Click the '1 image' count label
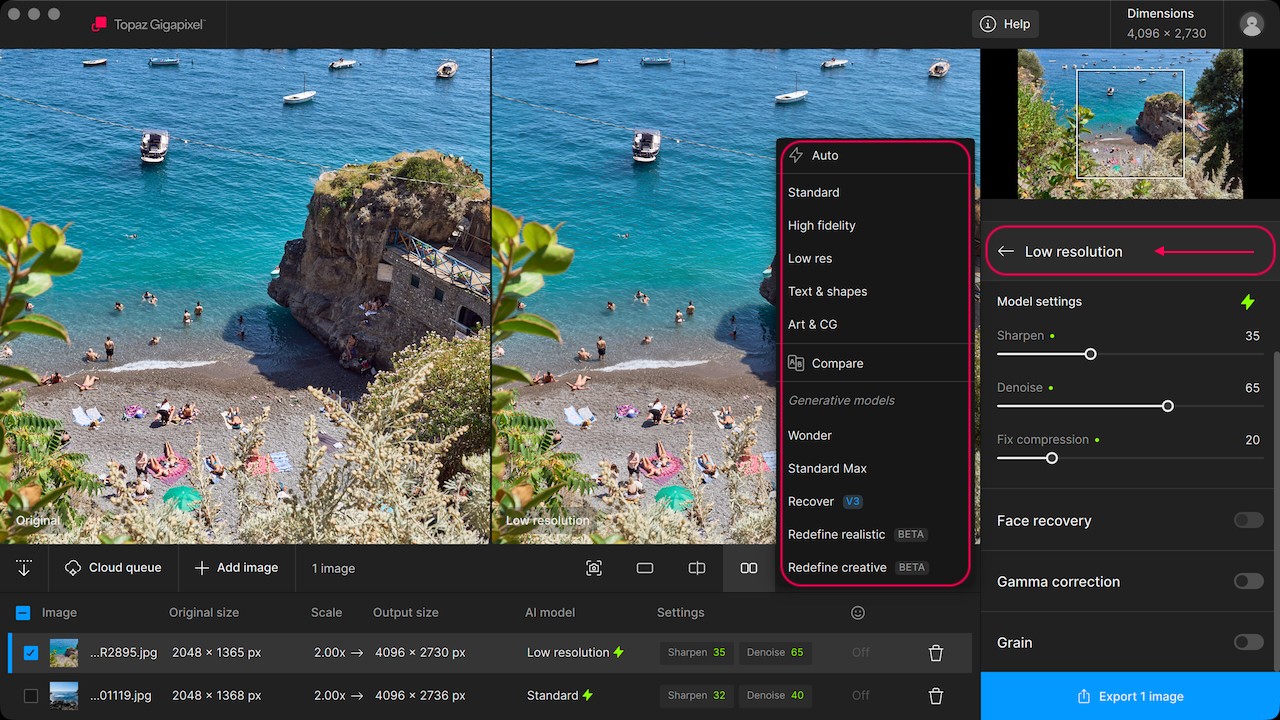Viewport: 1280px width, 720px height. coord(333,568)
